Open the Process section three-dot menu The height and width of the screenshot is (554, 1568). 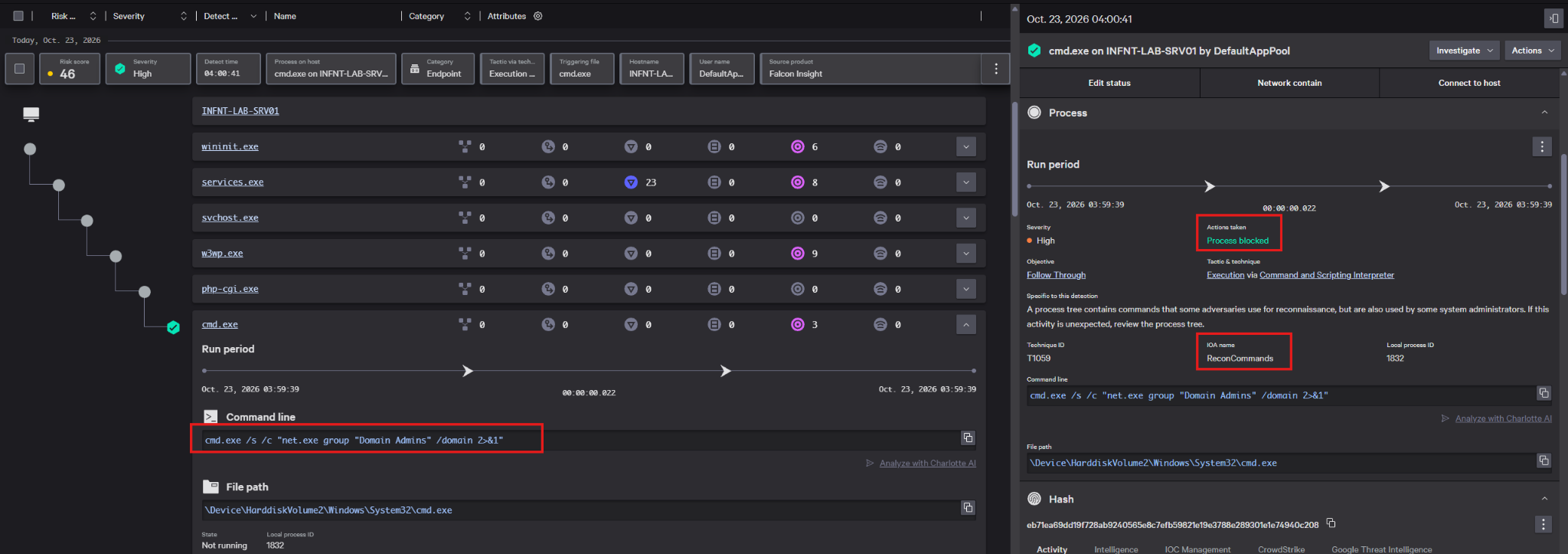pos(1542,146)
